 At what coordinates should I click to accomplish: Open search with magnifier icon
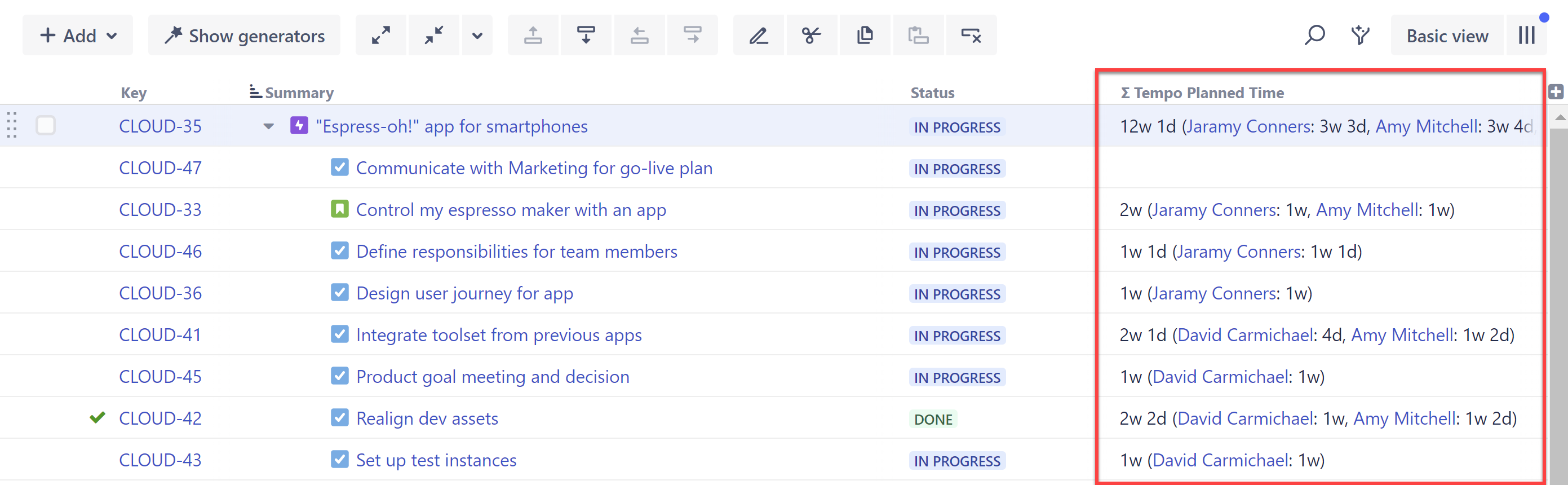click(1315, 36)
